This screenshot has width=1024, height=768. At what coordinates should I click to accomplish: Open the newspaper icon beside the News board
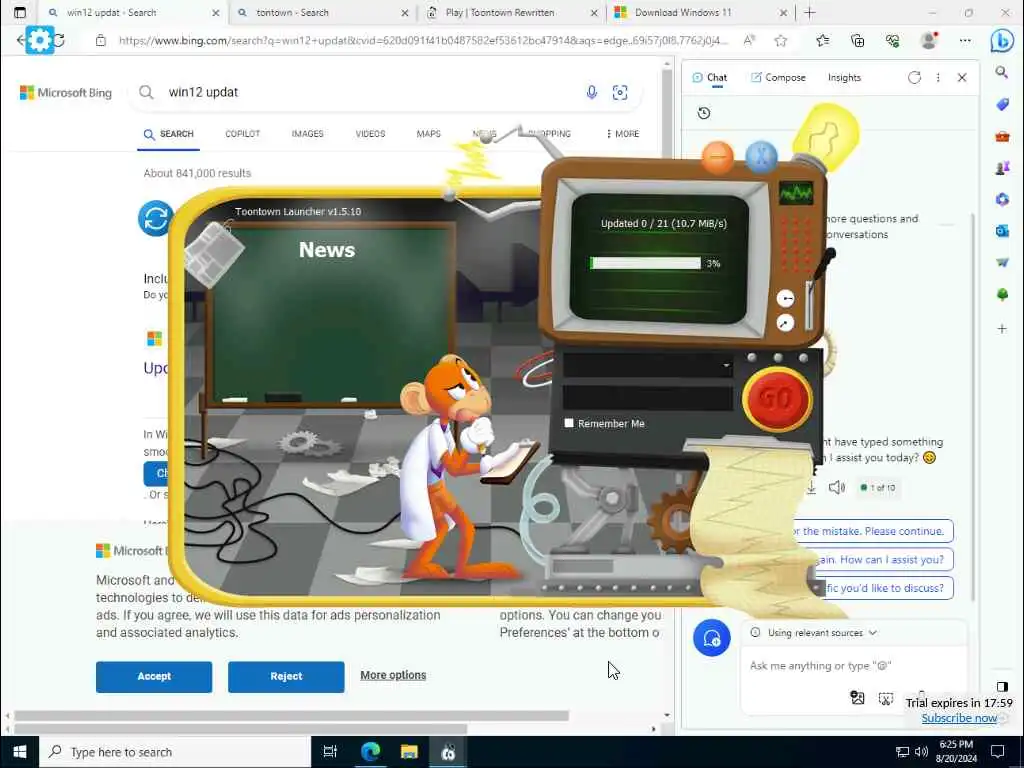point(213,253)
